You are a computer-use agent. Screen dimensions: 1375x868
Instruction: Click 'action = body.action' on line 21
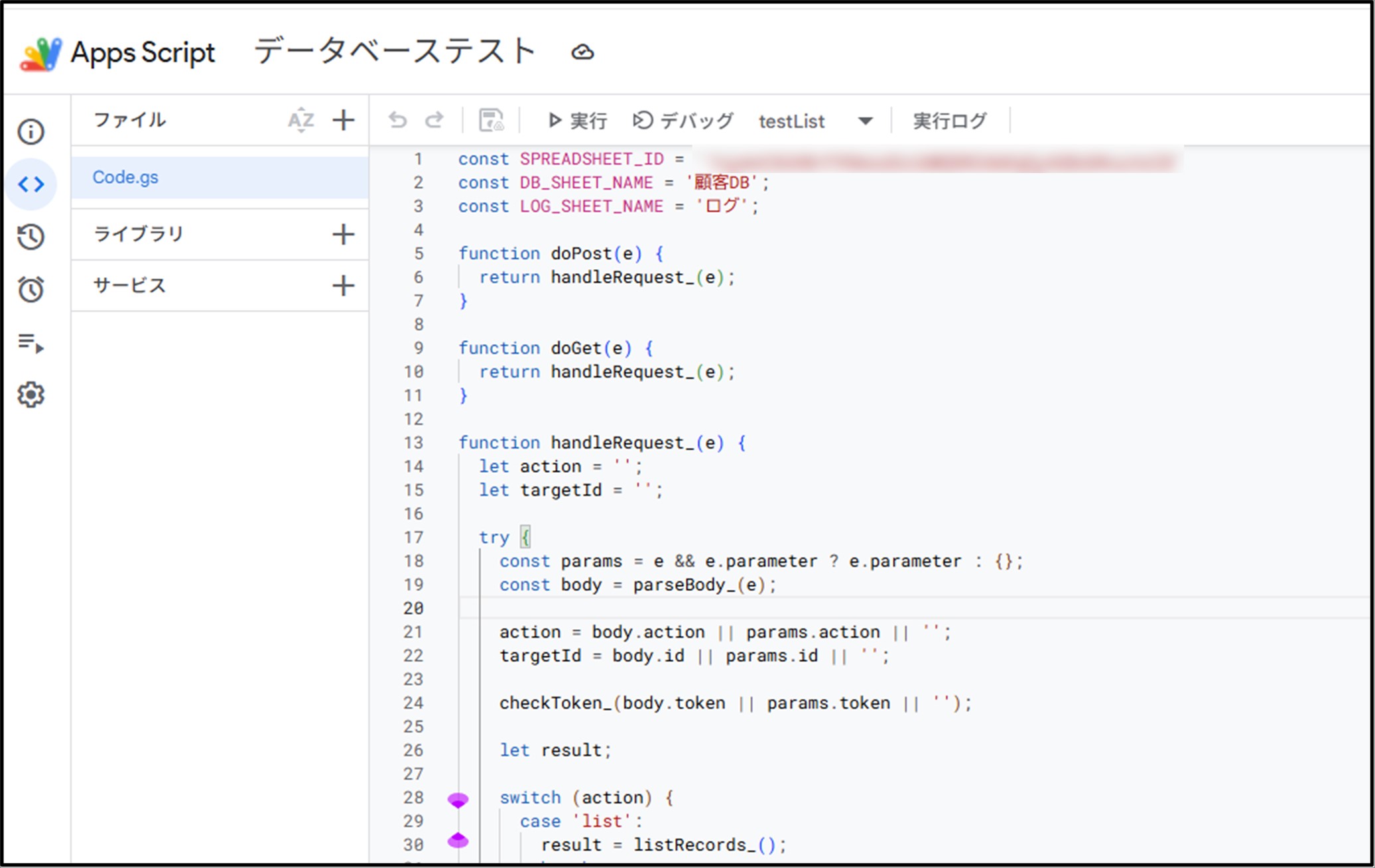pos(602,632)
